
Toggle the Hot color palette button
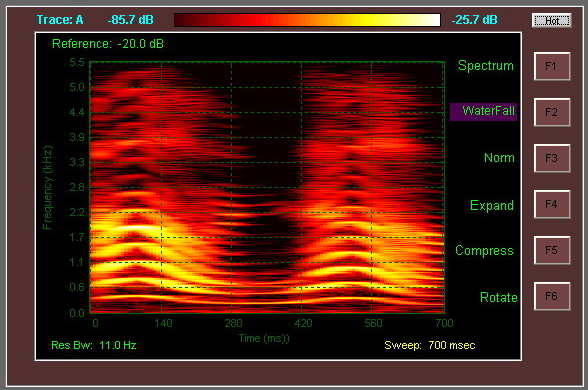pyautogui.click(x=552, y=20)
